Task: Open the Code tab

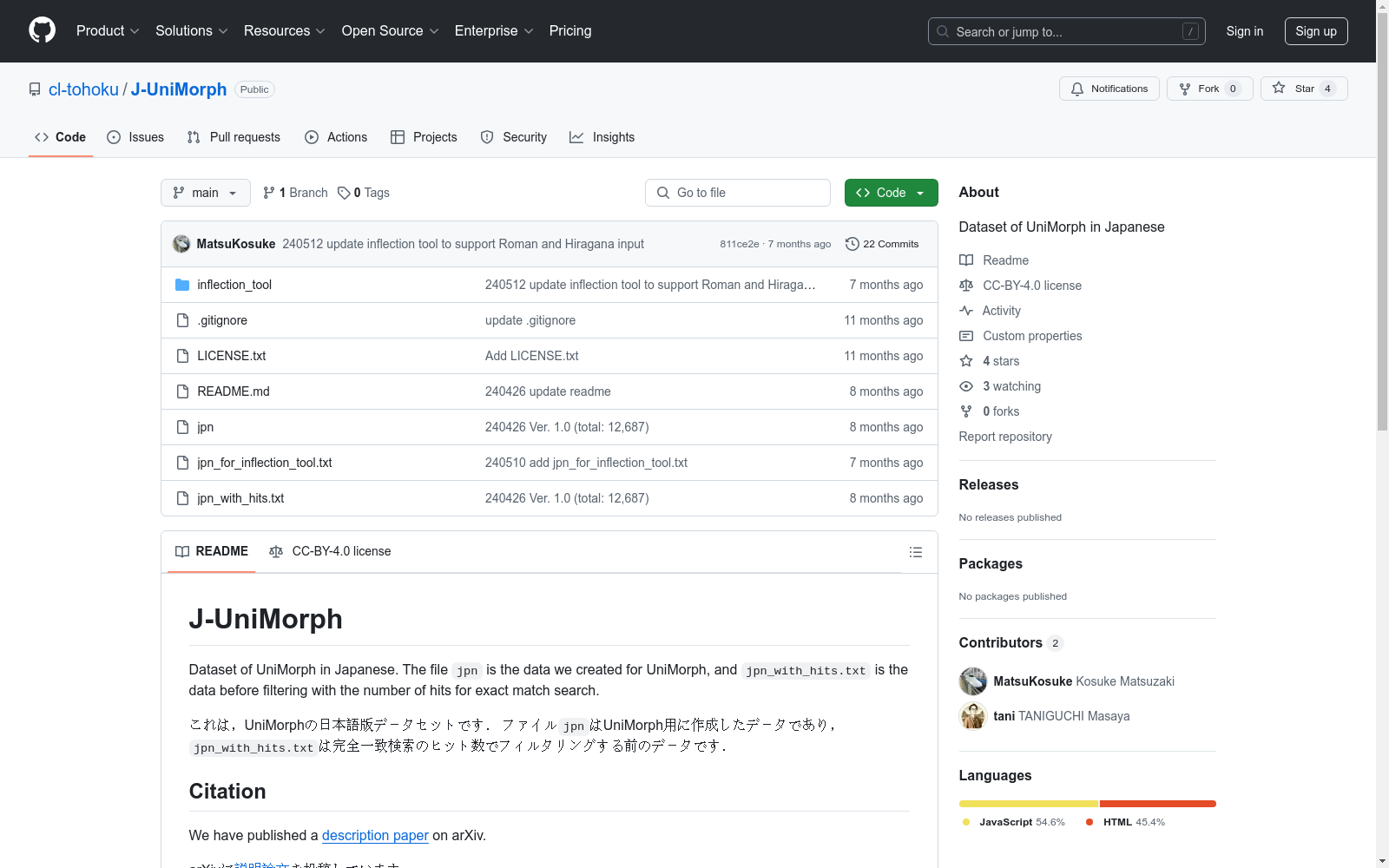Action: click(x=61, y=137)
